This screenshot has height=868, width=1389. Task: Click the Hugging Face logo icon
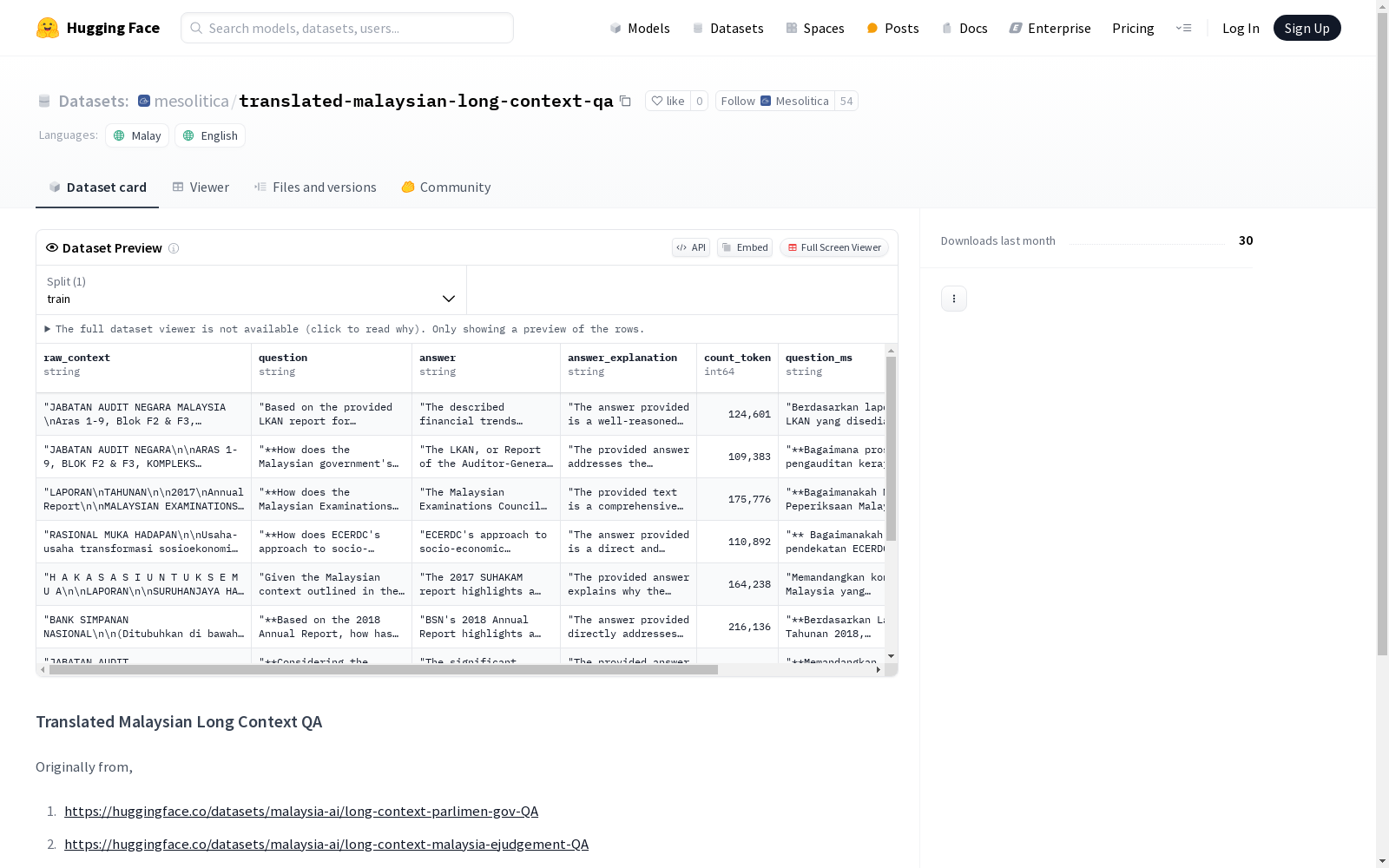coord(48,28)
